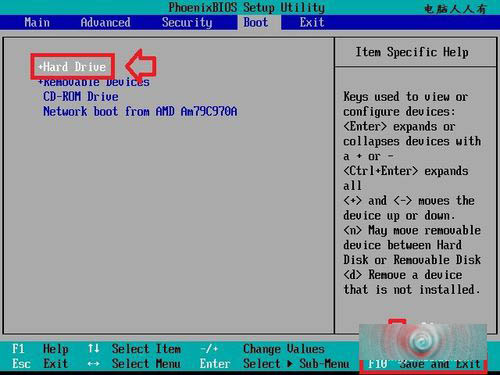
Task: Click the left/right arrows Select Menu hint
Action: (134, 364)
